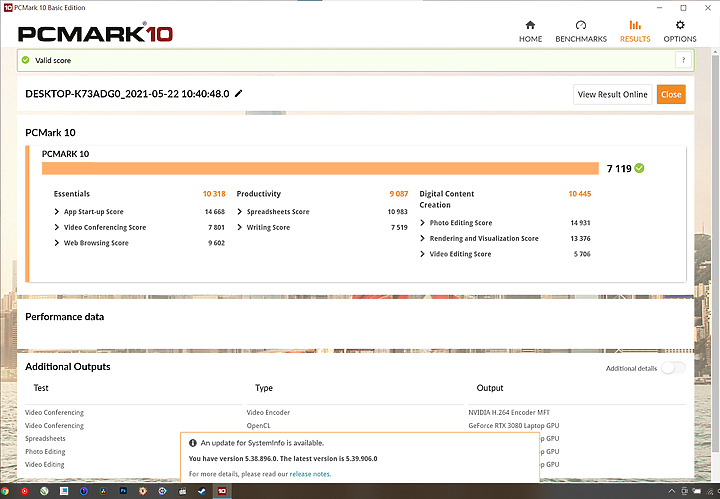Click the Performance data heading
The height and width of the screenshot is (499, 720).
click(x=64, y=317)
